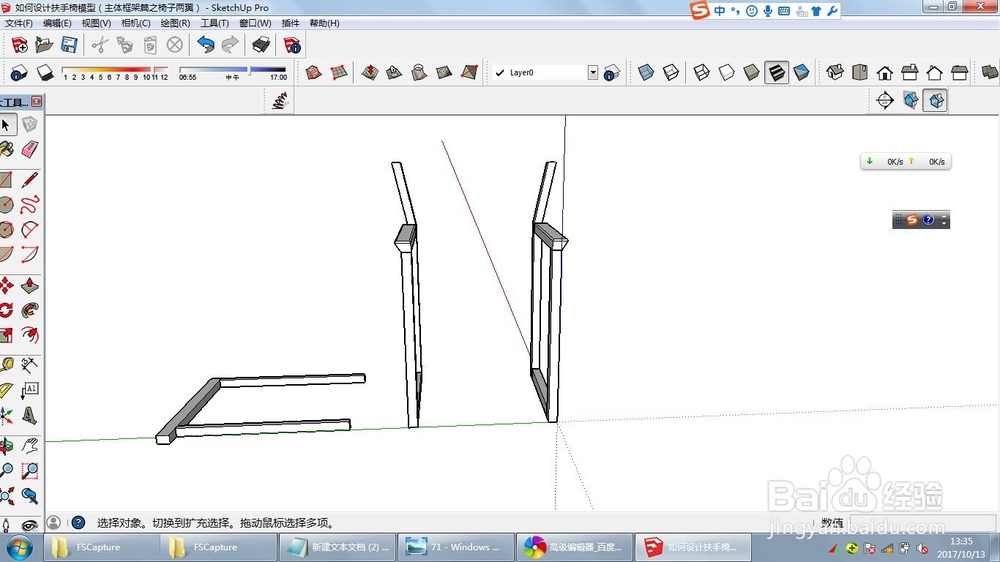Select the Zoom Window tool
This screenshot has width=1000, height=562.
tap(29, 471)
